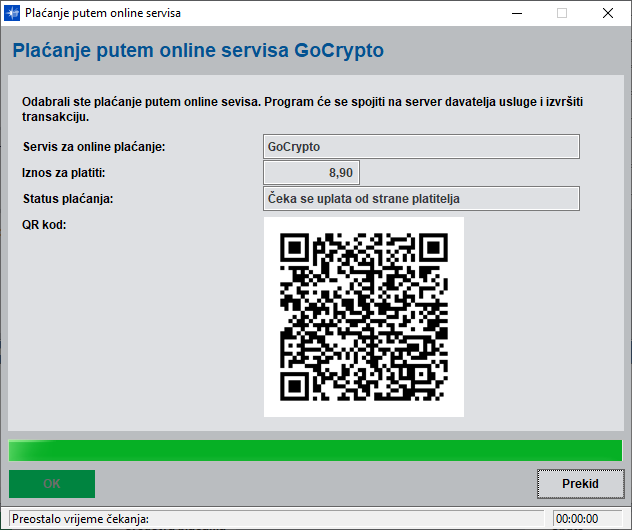This screenshot has width=632, height=530.
Task: Close the payment dialog window
Action: point(608,13)
